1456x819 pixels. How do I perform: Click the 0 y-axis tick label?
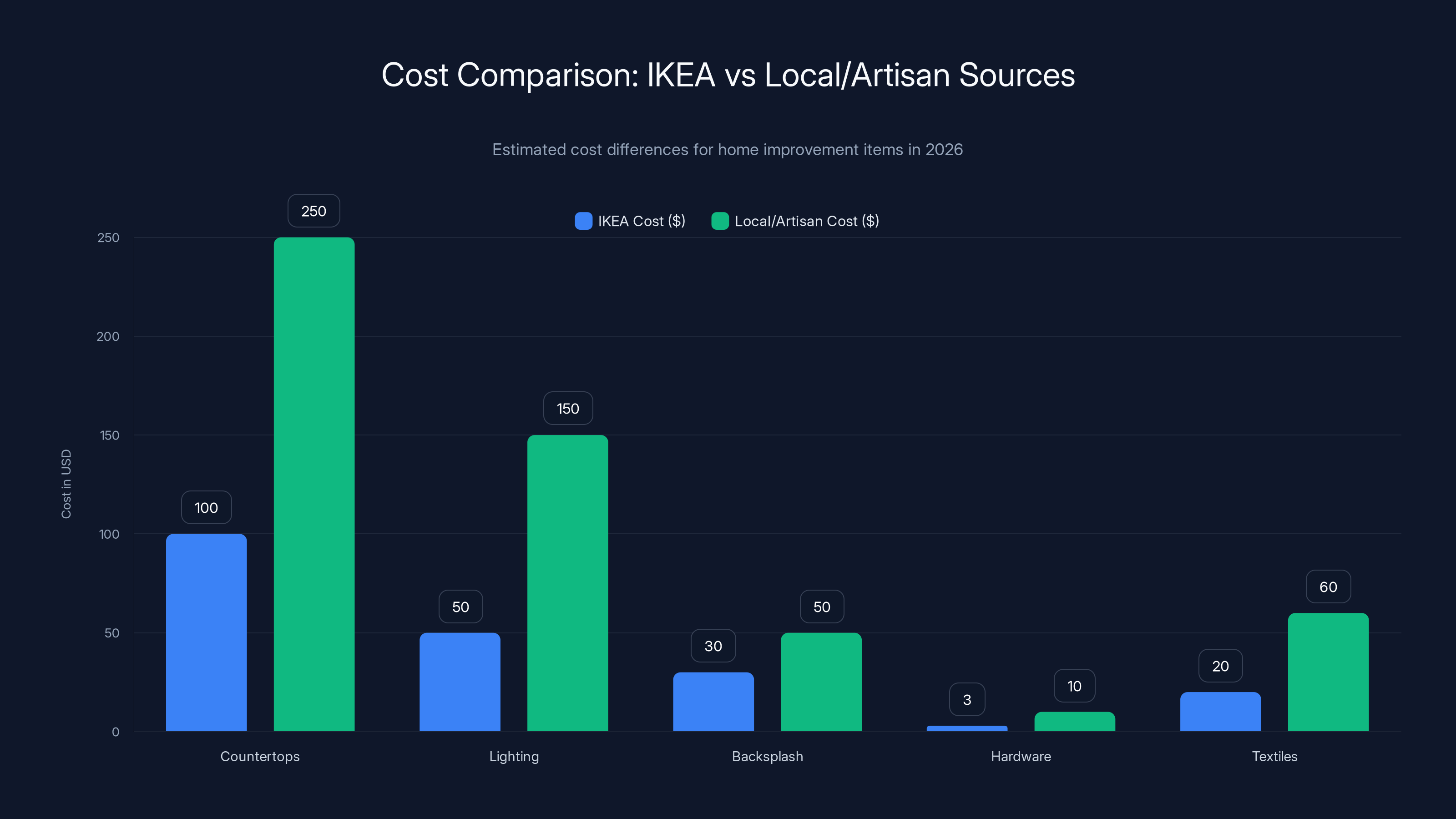[116, 732]
